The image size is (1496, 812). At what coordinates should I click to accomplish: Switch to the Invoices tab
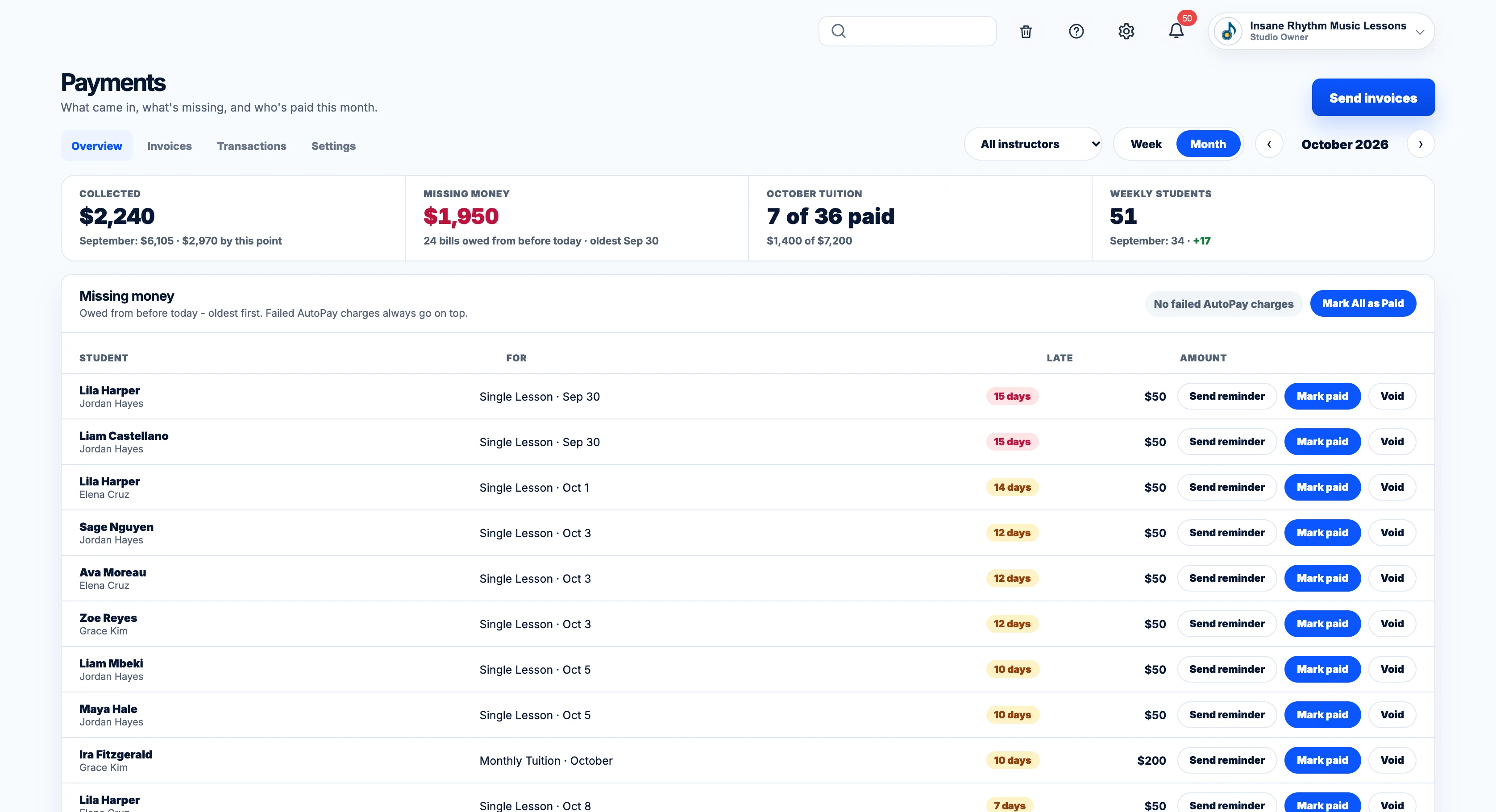pos(169,146)
